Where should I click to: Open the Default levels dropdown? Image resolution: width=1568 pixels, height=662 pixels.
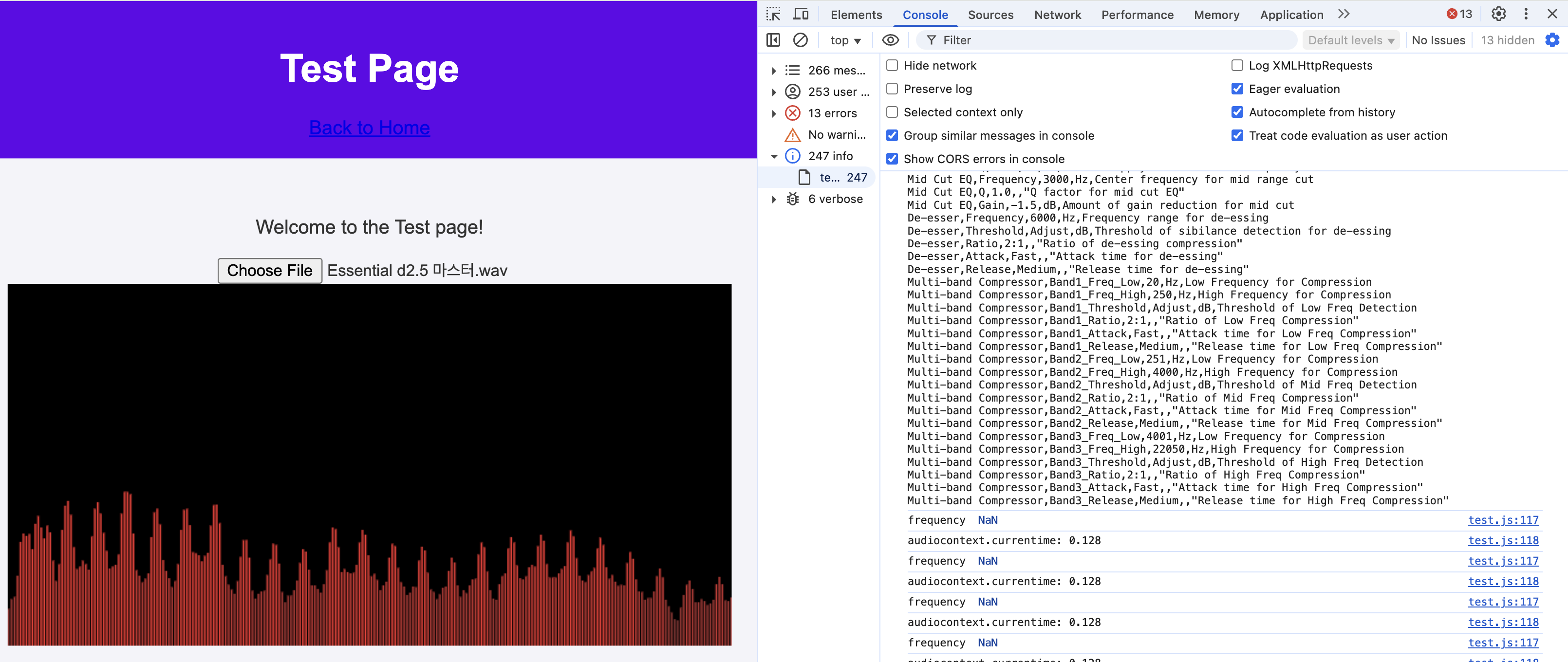point(1351,40)
